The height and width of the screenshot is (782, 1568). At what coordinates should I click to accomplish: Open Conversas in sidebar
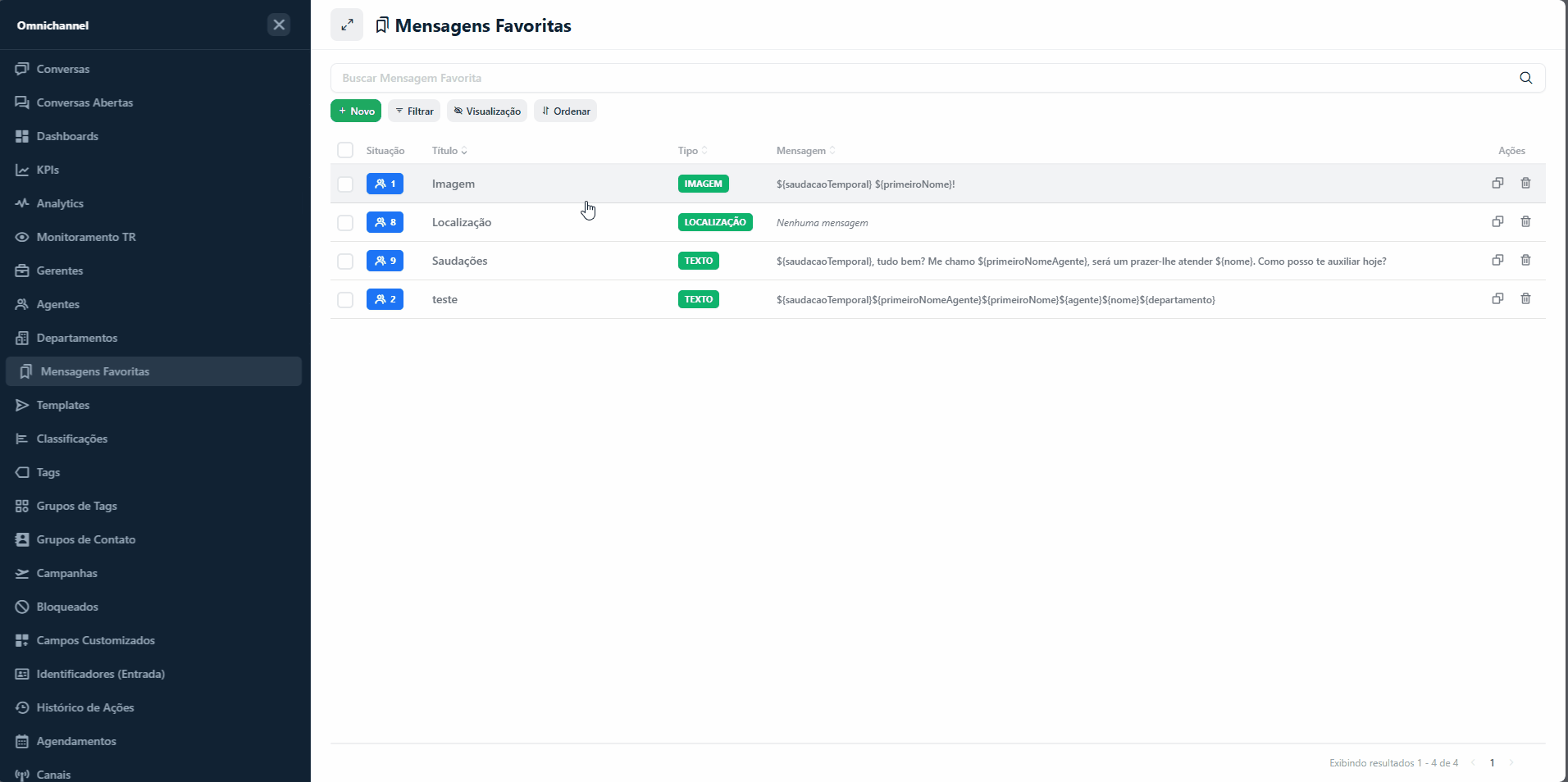click(153, 69)
